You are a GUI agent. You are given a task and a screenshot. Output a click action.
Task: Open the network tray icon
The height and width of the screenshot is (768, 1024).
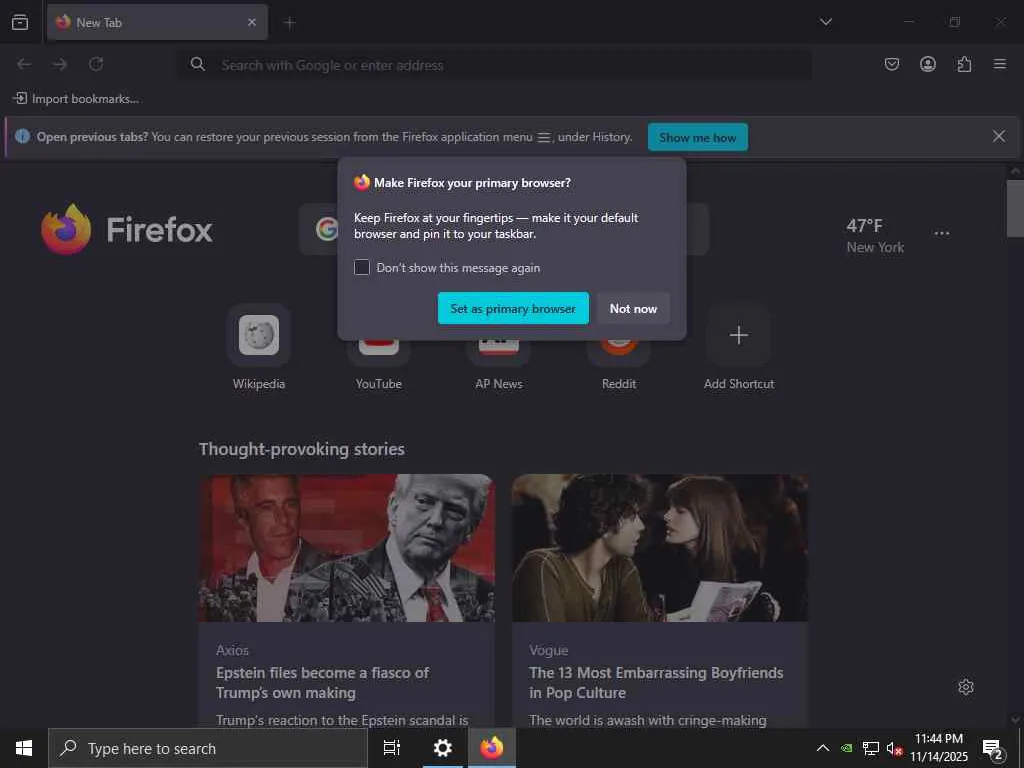pos(871,748)
